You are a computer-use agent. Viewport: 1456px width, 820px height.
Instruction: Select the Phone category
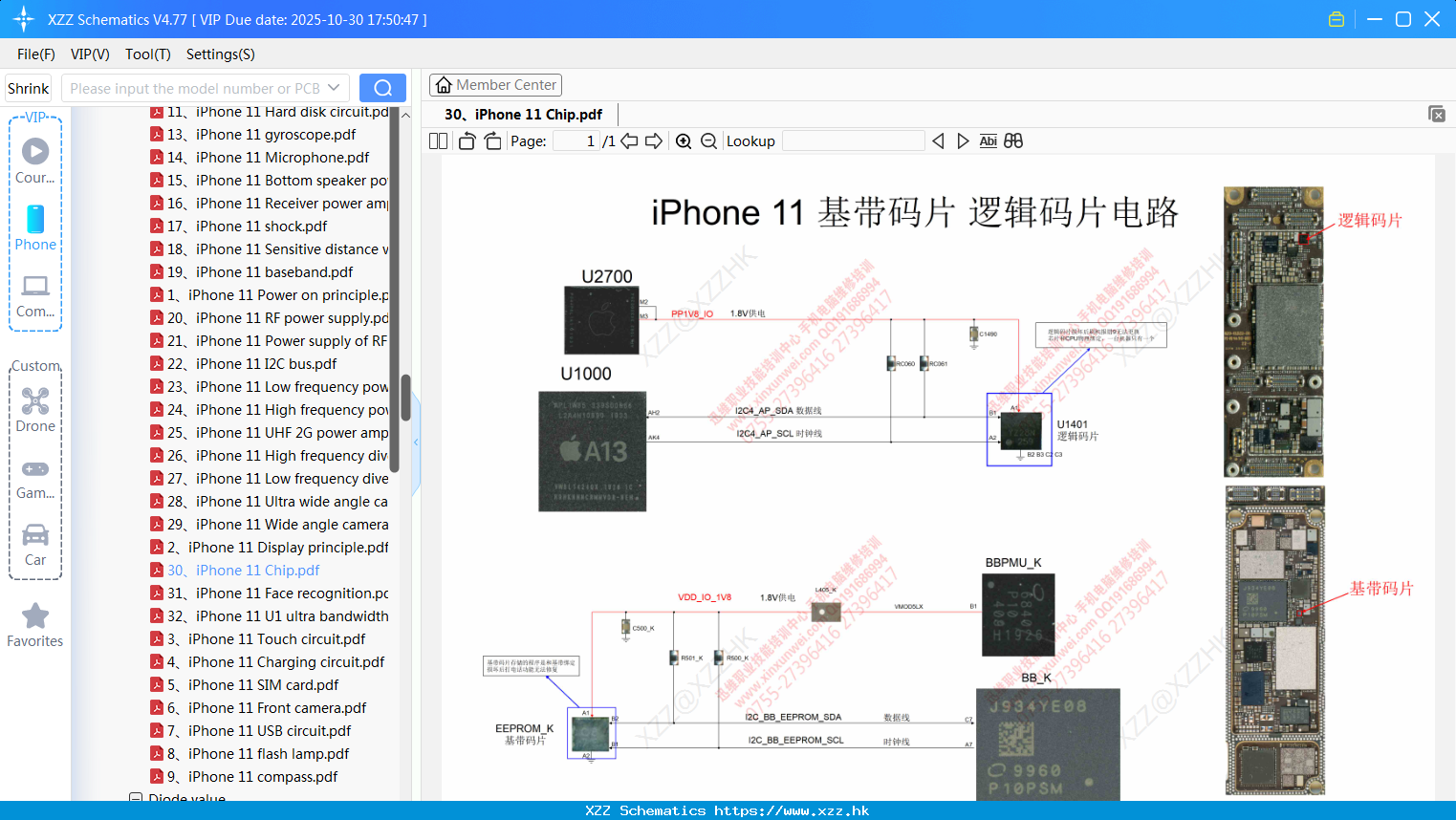[35, 228]
